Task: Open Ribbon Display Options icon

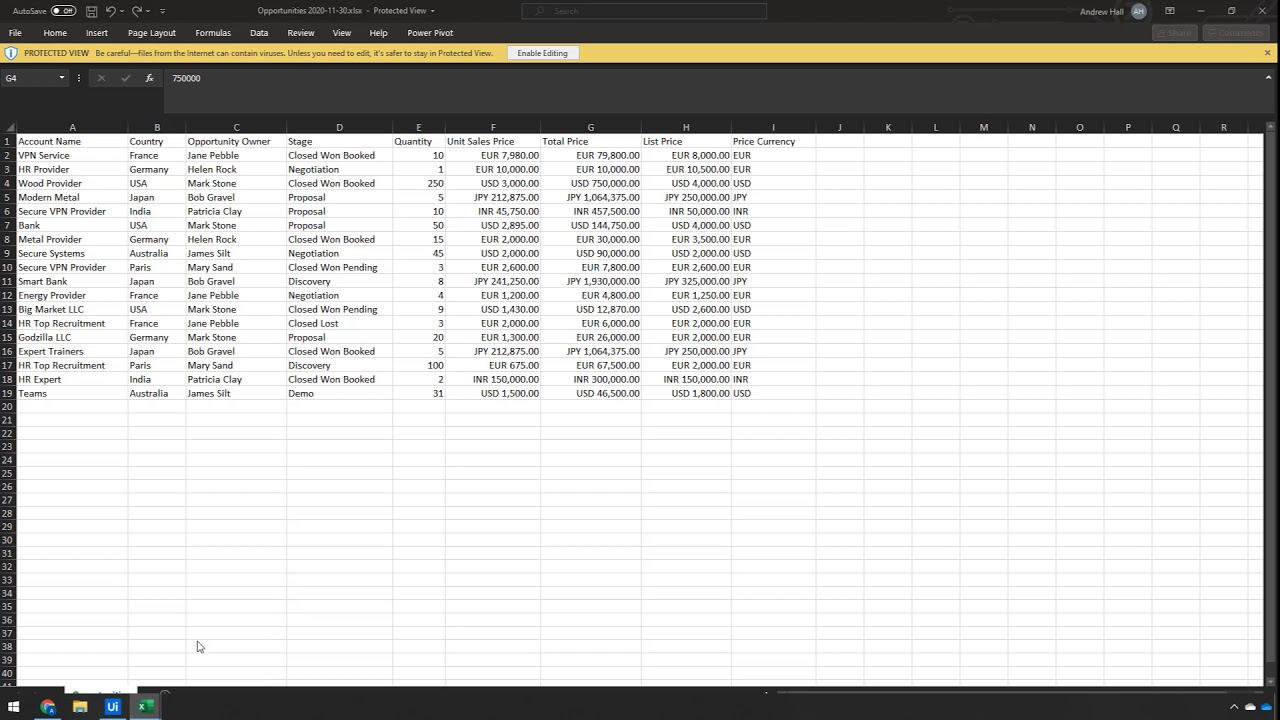Action: coord(1170,11)
